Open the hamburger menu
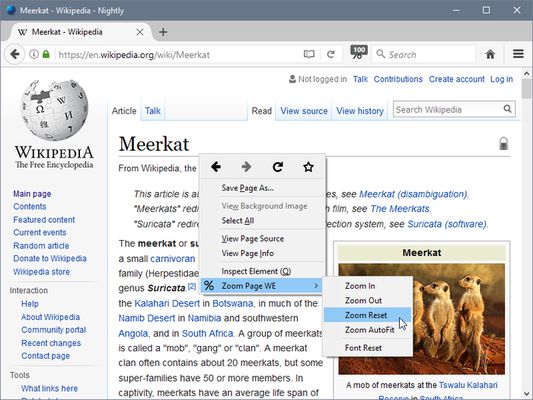The height and width of the screenshot is (400, 533). click(x=518, y=54)
